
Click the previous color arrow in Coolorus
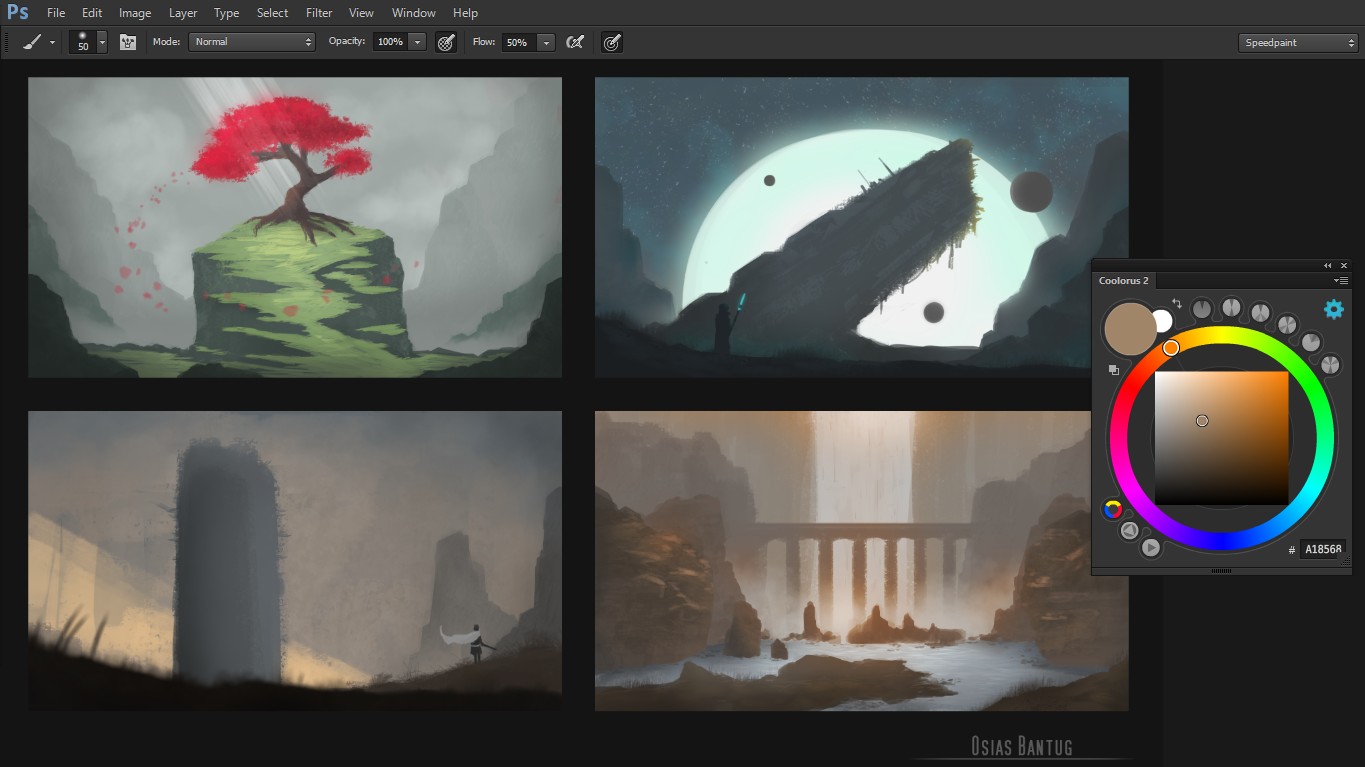point(1129,531)
